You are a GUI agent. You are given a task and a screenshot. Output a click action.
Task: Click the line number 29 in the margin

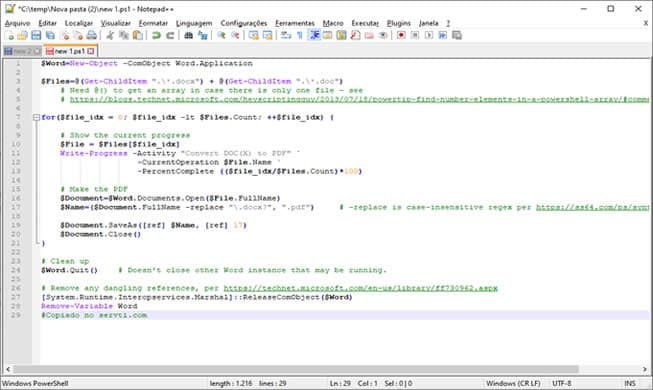[x=15, y=315]
